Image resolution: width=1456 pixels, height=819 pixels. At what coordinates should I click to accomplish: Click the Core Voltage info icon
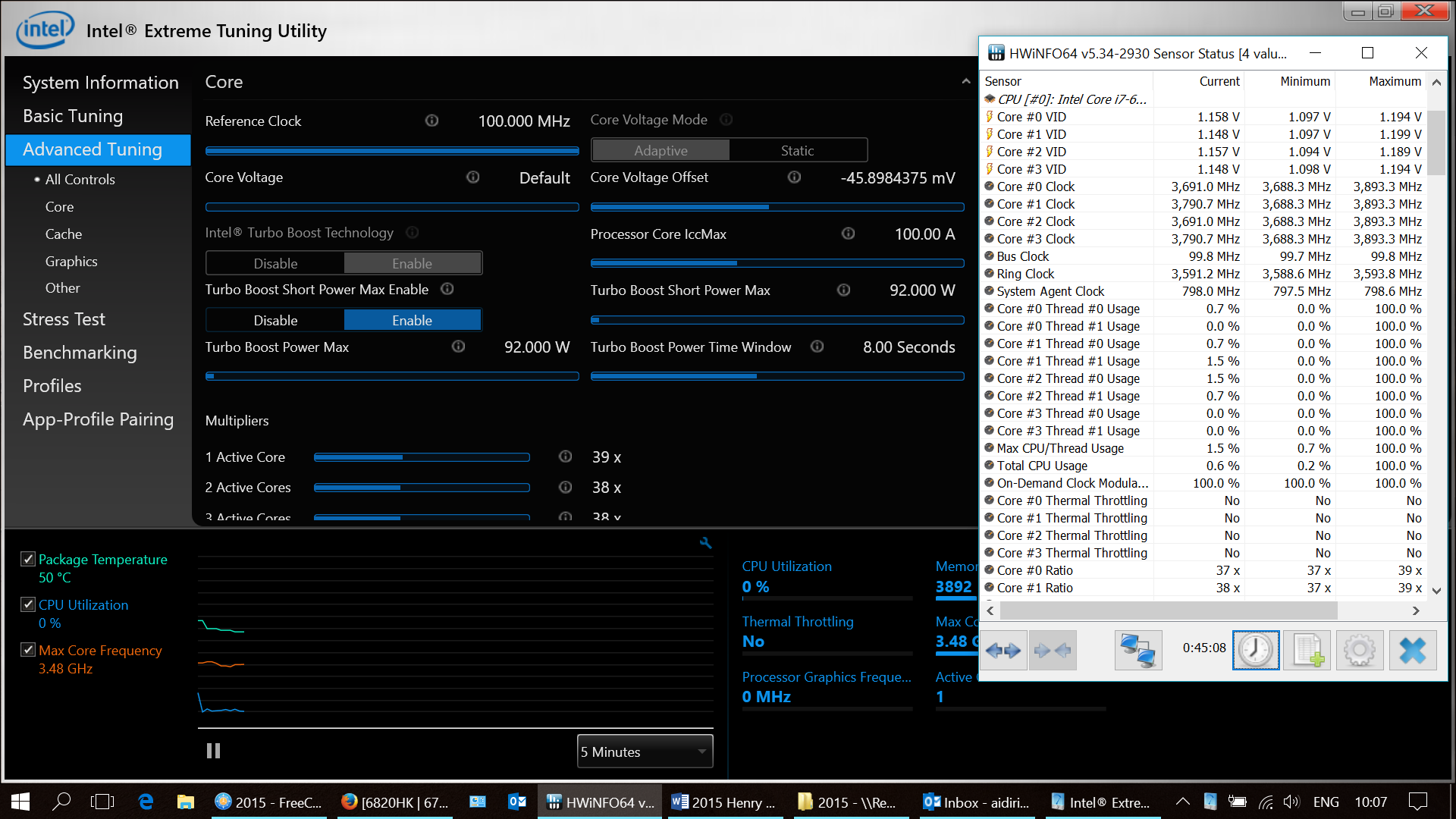(472, 177)
